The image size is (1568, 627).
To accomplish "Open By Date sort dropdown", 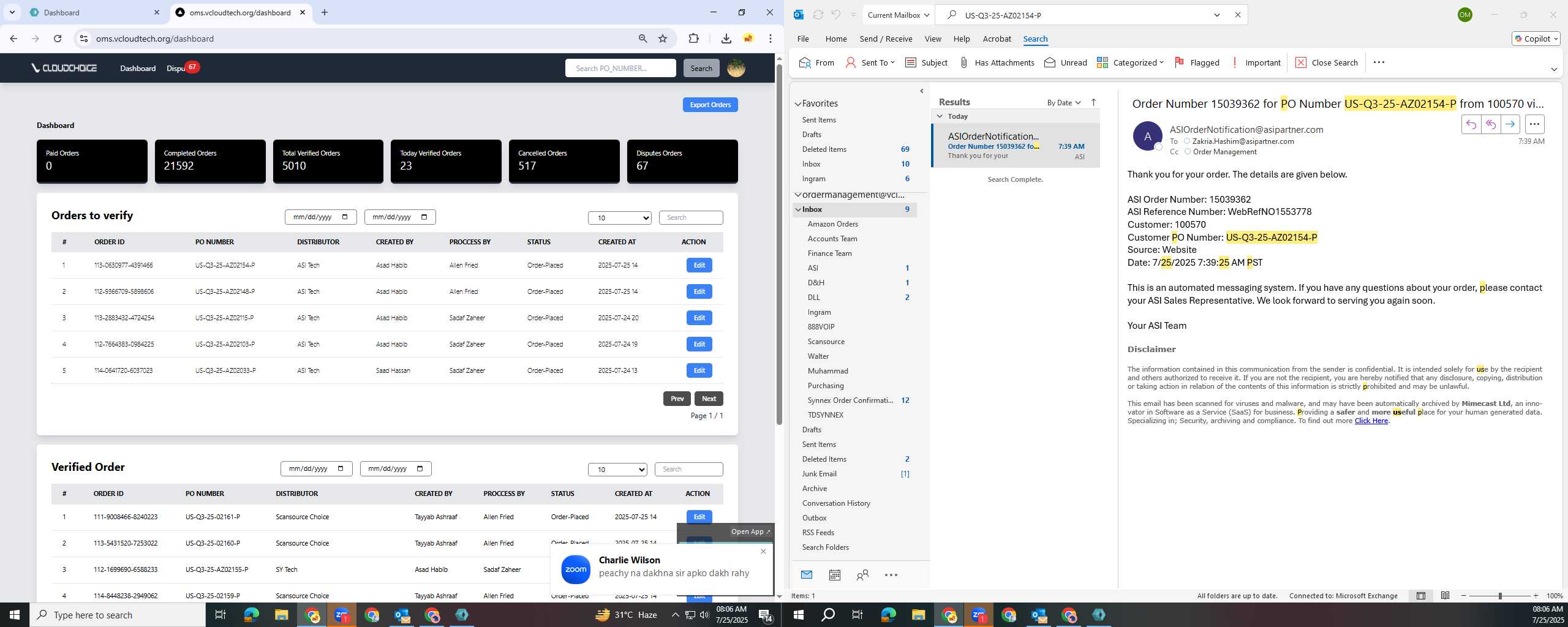I will point(1064,102).
